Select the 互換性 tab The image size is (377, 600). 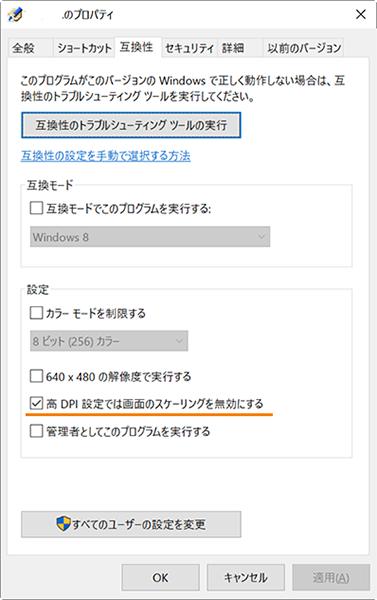[137, 47]
